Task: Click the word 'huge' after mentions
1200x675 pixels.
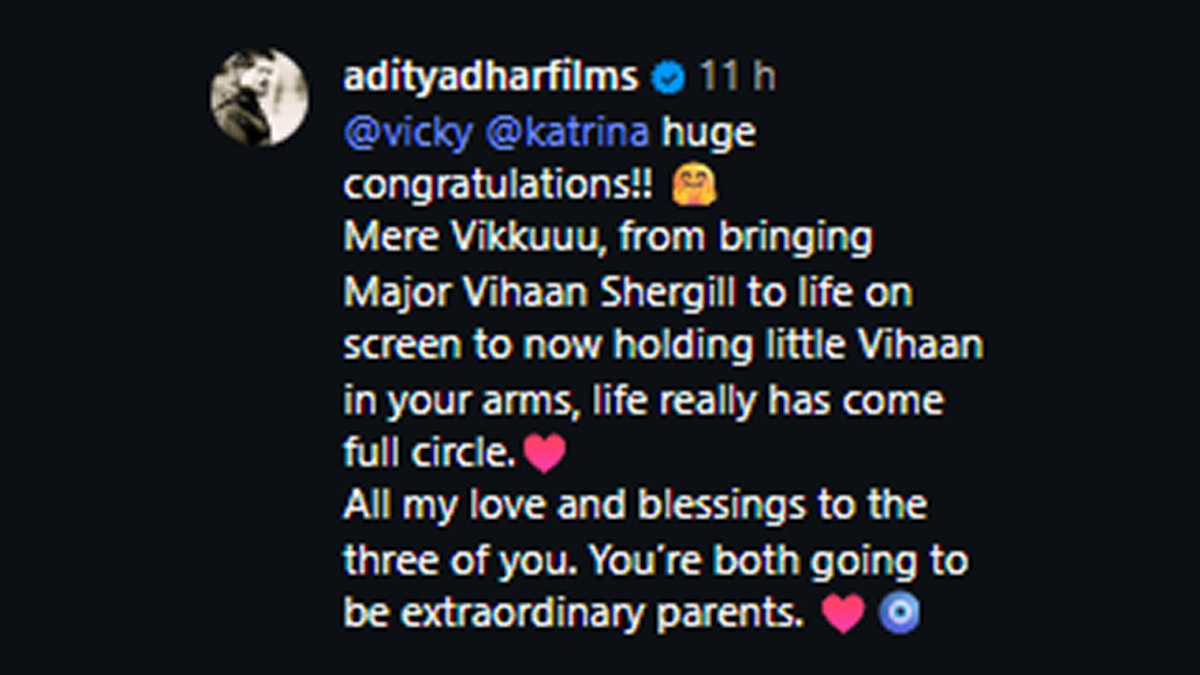Action: point(707,133)
